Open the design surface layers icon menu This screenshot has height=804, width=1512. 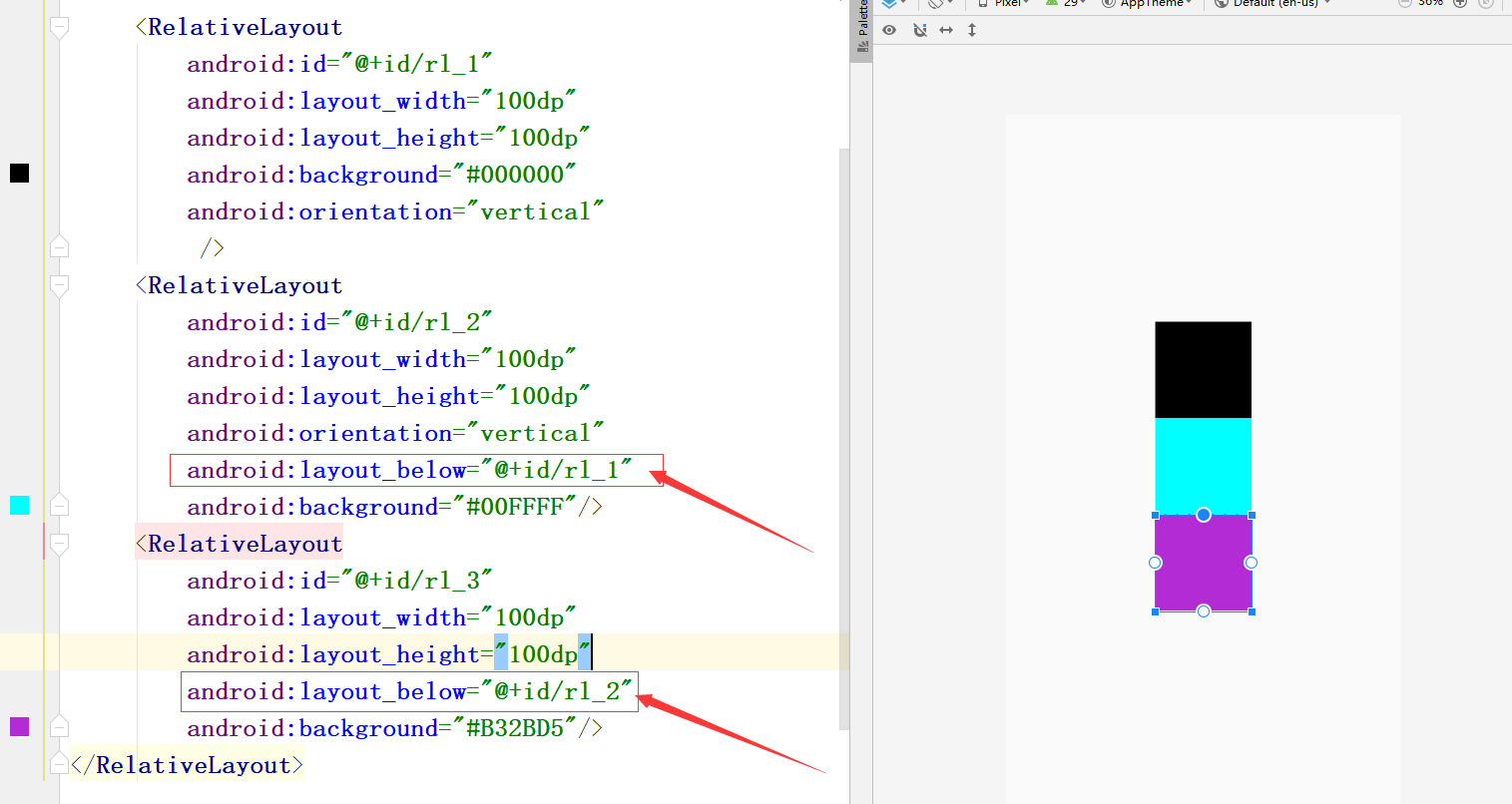[891, 3]
